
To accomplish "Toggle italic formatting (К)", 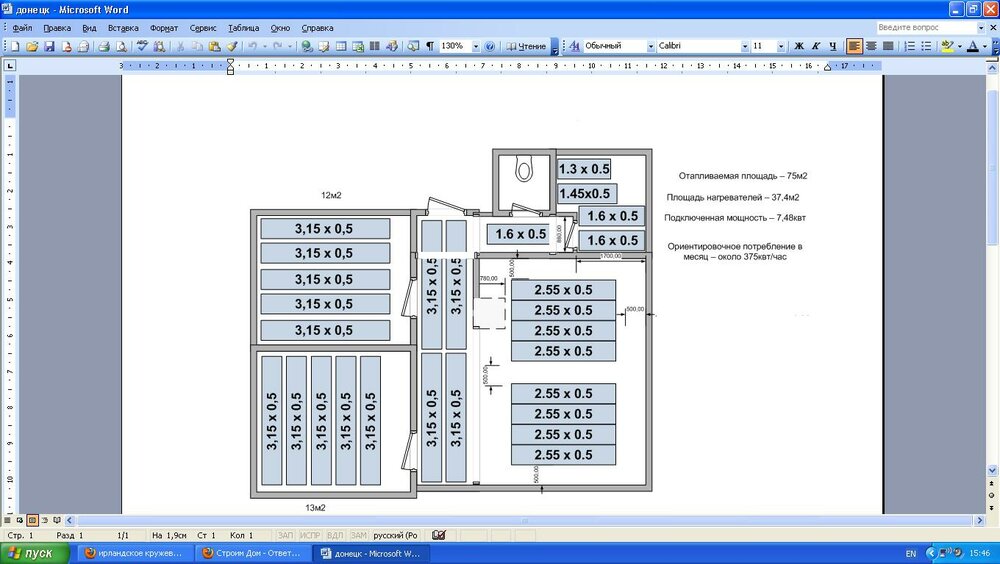I will (815, 46).
